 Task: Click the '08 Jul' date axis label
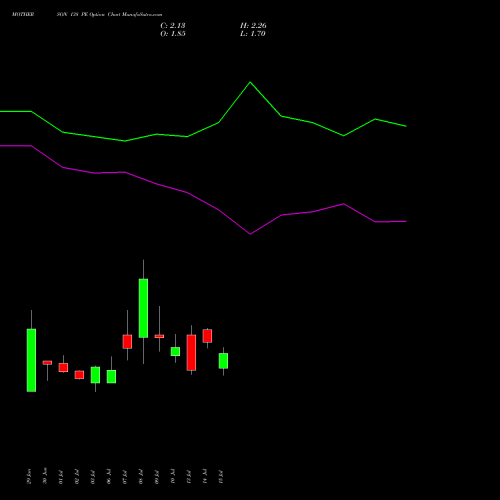pyautogui.click(x=141, y=477)
